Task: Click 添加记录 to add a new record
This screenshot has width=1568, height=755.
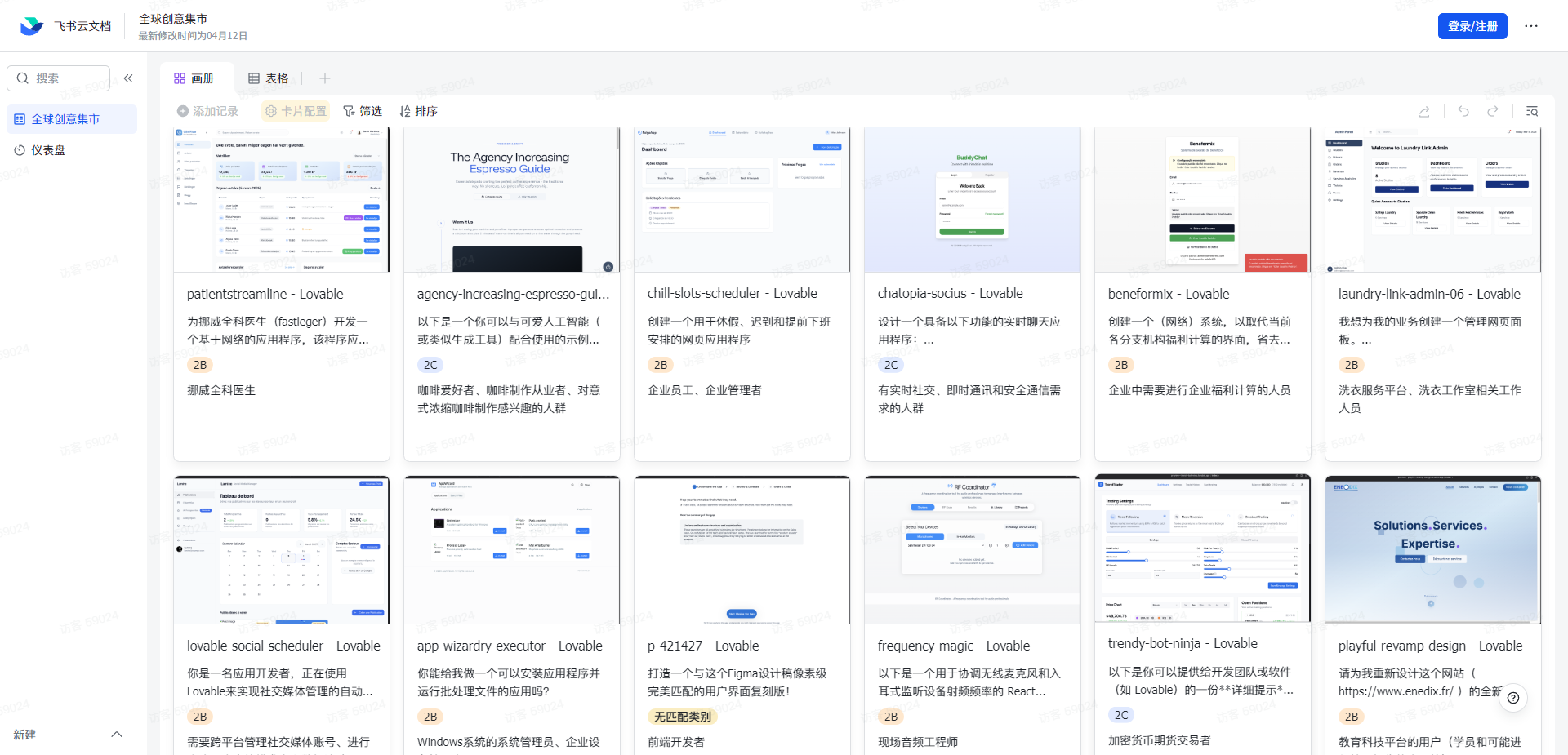Action: click(208, 111)
